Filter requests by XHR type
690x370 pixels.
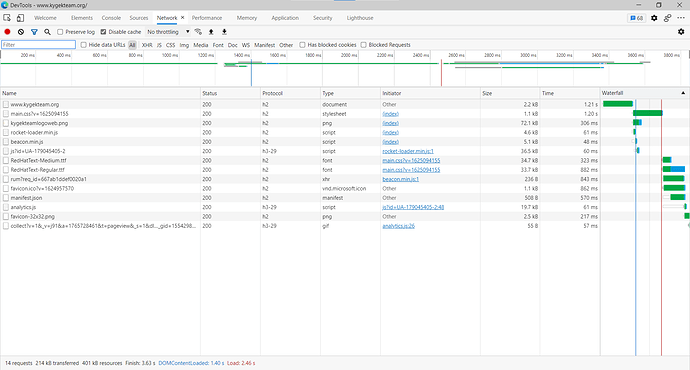[147, 45]
